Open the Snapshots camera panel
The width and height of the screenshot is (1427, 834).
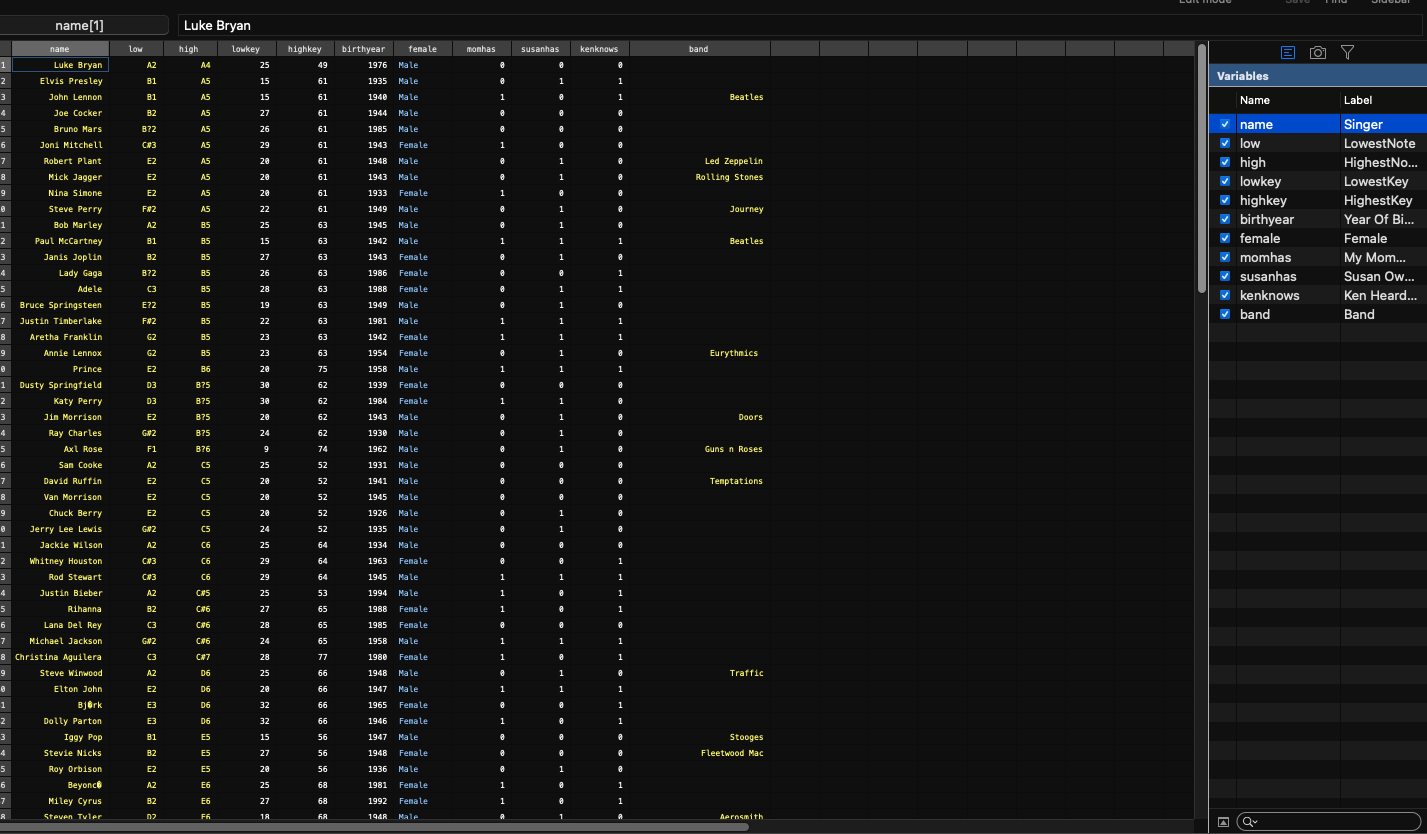(x=1318, y=52)
